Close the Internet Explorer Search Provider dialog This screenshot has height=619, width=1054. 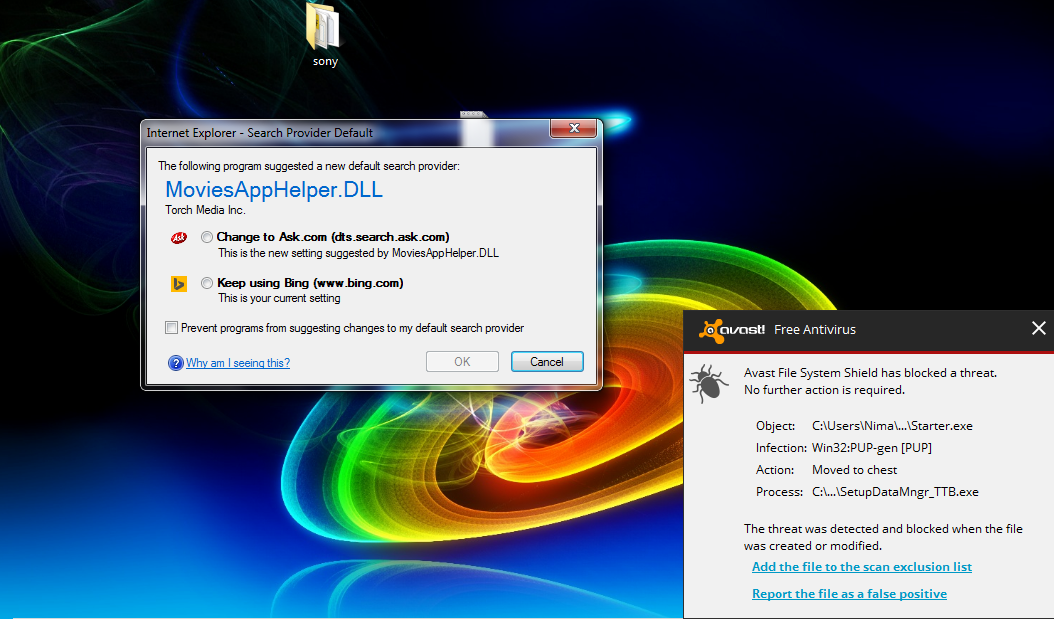(x=573, y=128)
